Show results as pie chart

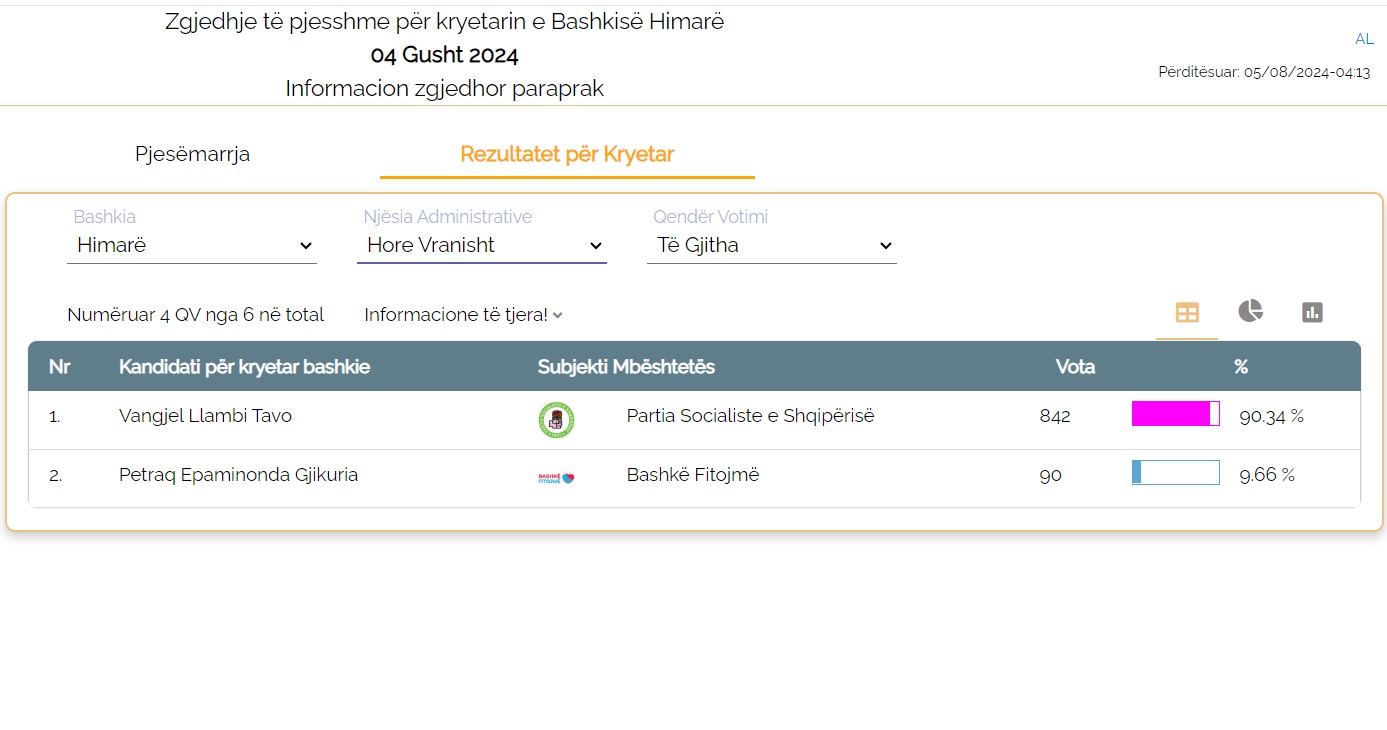click(x=1250, y=312)
